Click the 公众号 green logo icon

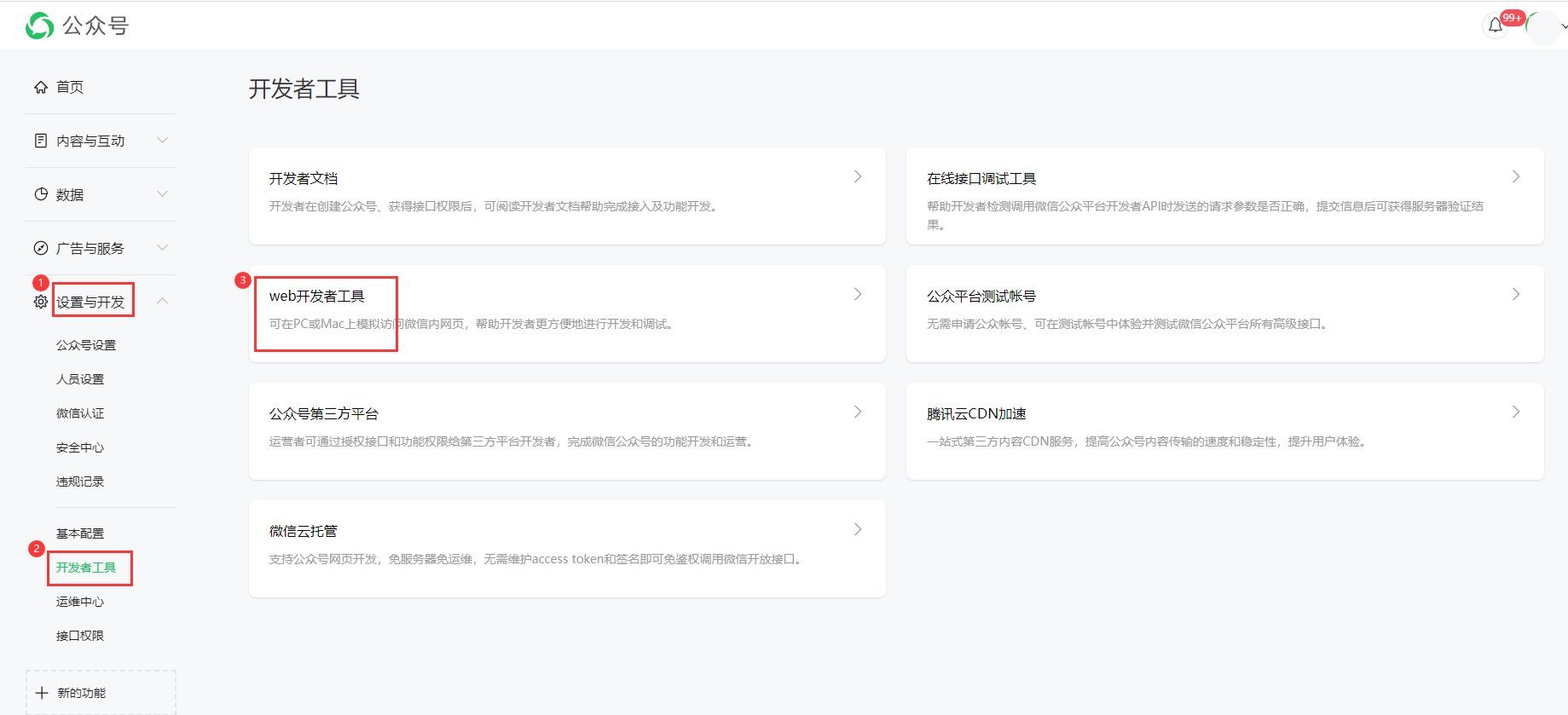pos(40,26)
